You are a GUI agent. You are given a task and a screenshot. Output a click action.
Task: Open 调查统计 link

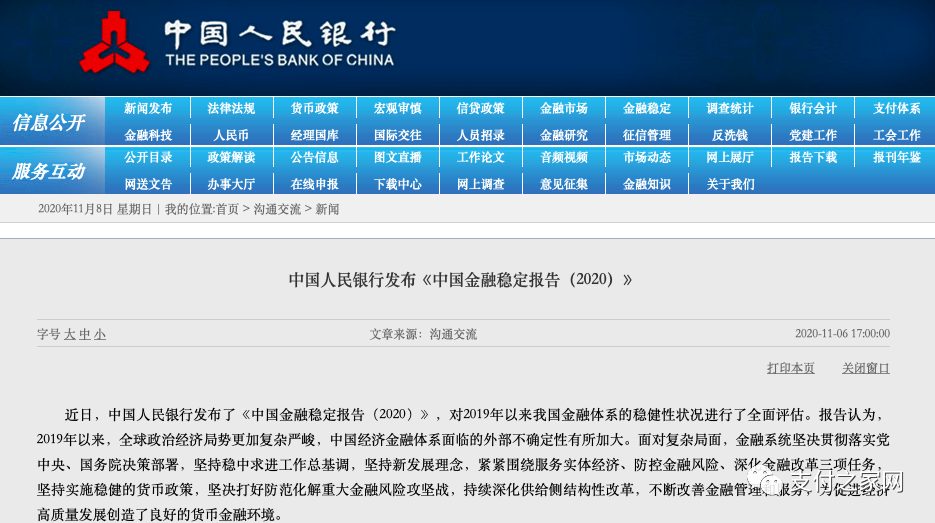(730, 109)
